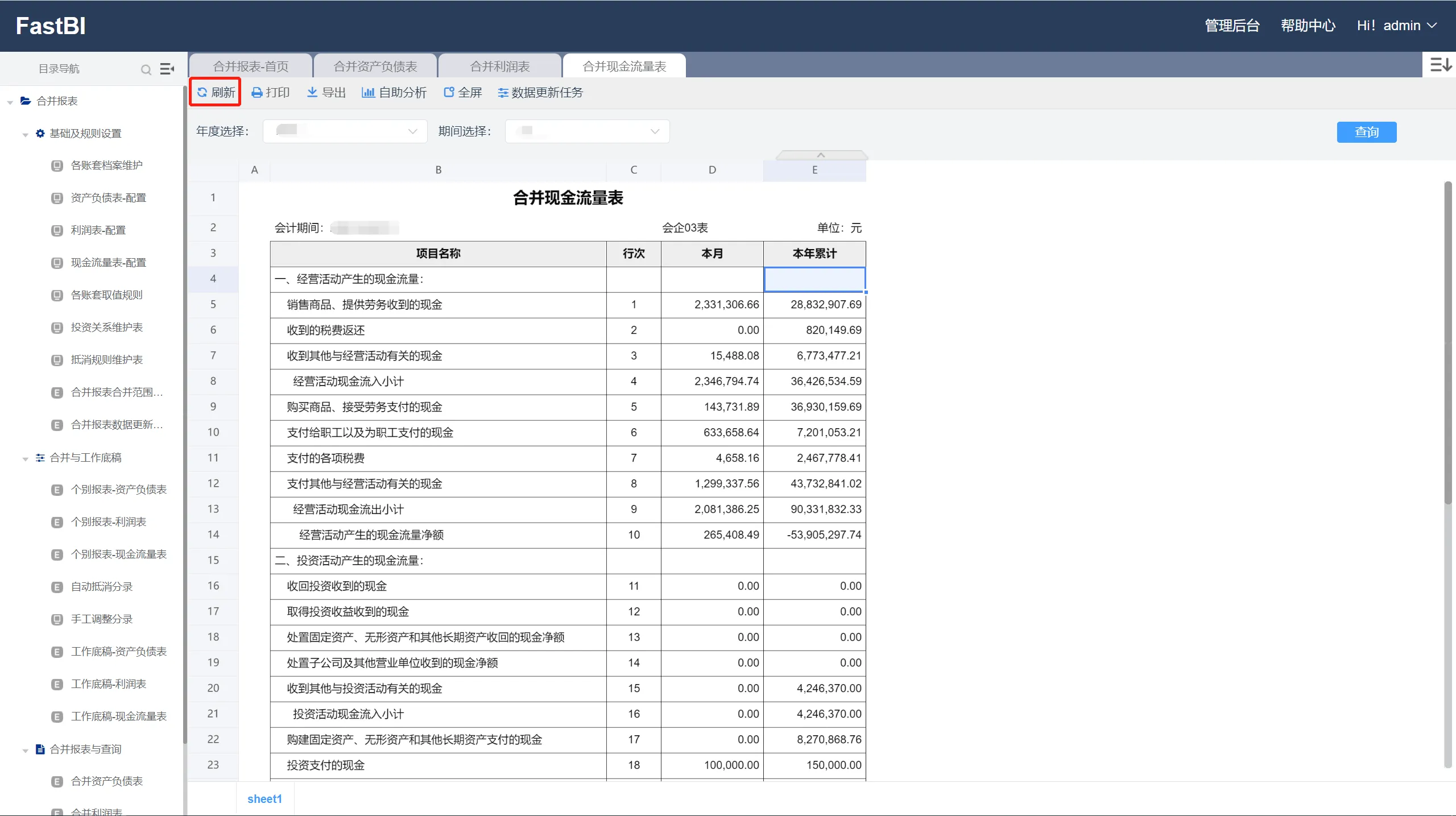Open 个别报表-现金流量表 in the tree
The height and width of the screenshot is (816, 1456).
click(x=119, y=554)
